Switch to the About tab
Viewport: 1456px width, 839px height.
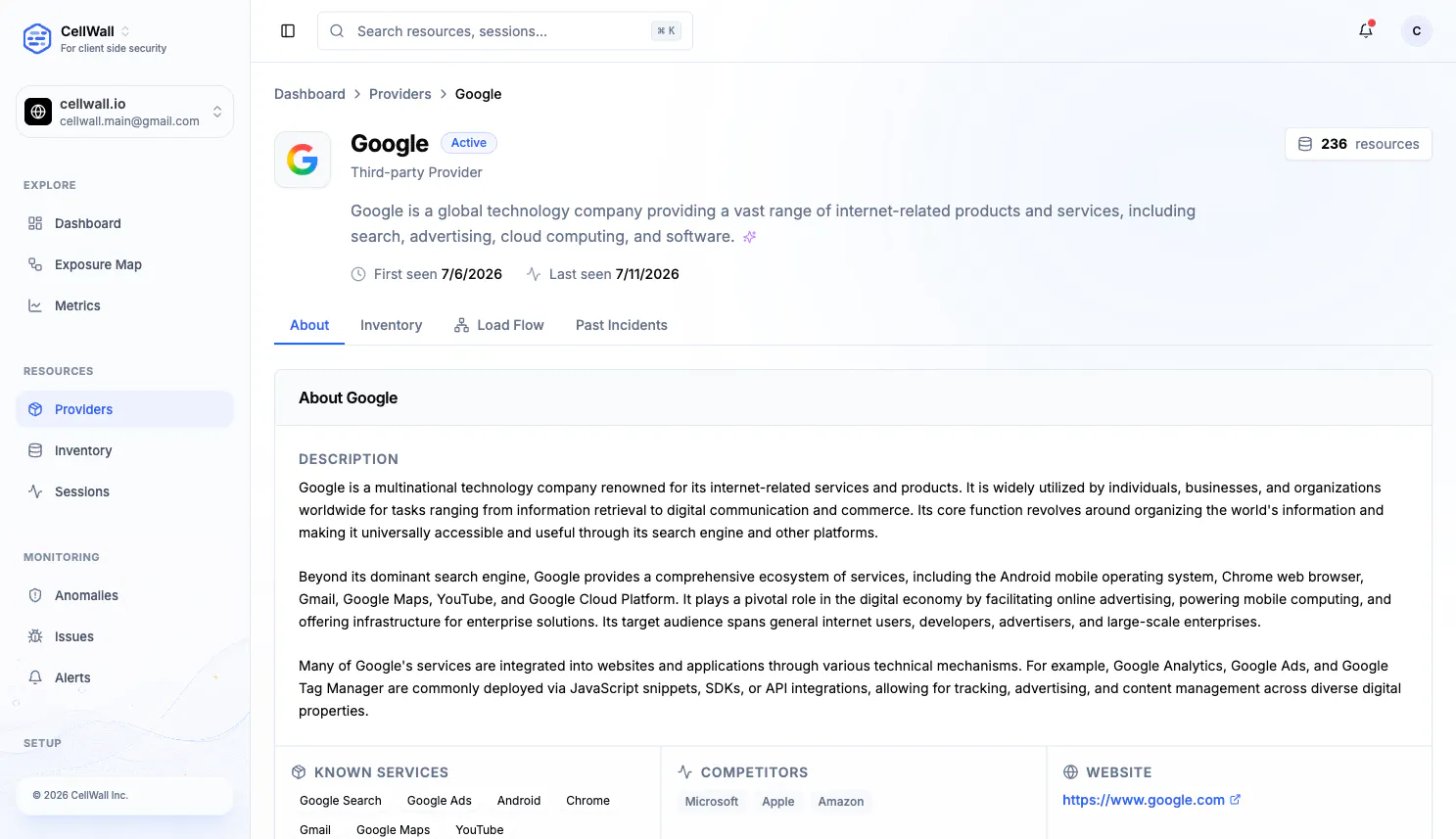coord(309,325)
